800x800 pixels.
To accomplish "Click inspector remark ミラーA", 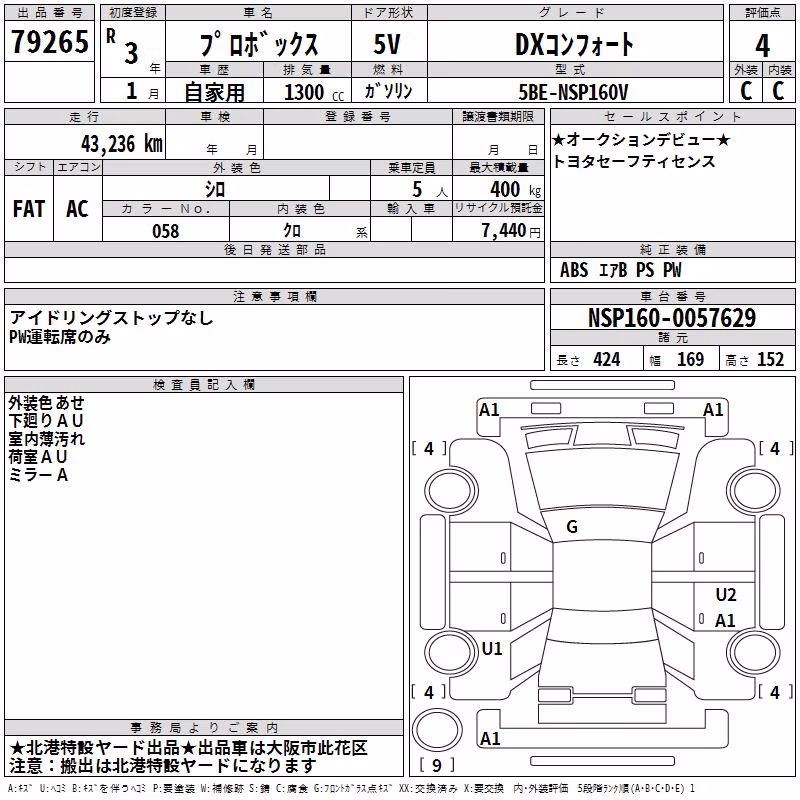I will 38,475.
